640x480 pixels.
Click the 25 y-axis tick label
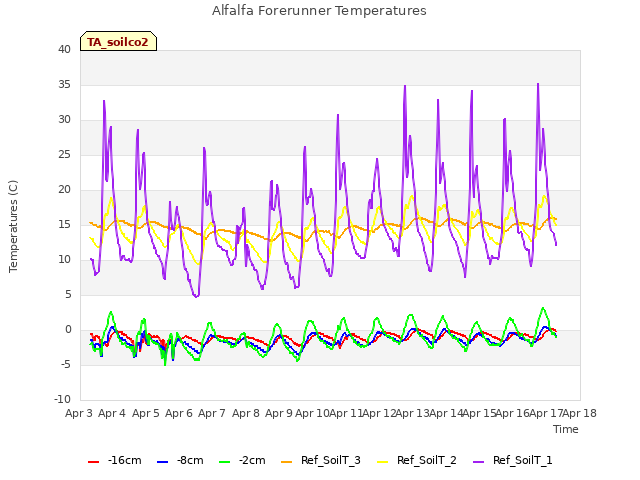point(64,155)
